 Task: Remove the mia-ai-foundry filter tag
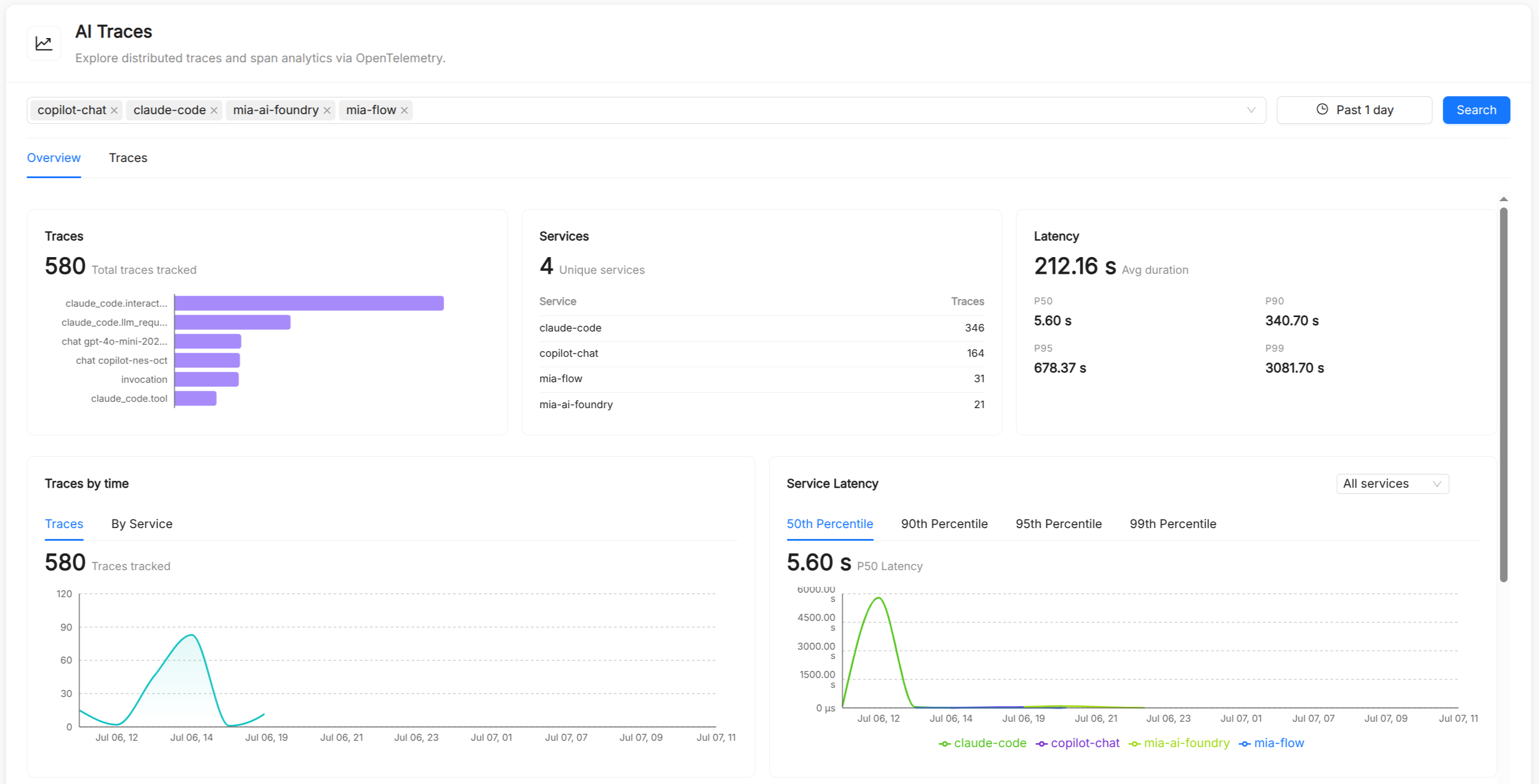[327, 111]
